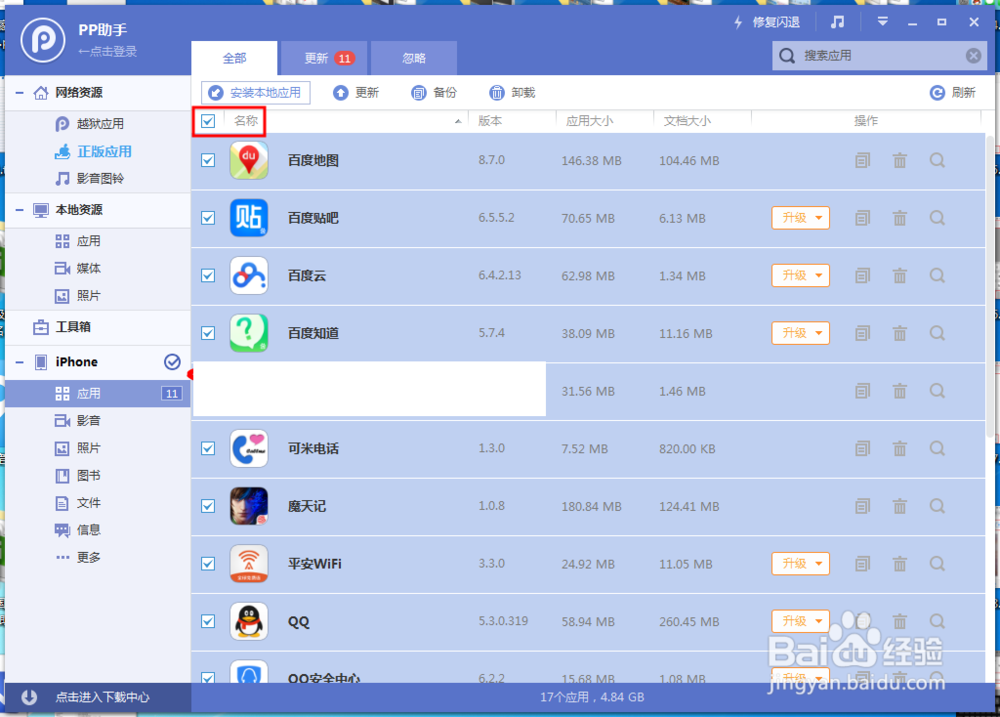This screenshot has height=717, width=1000.
Task: Click the 平安WiFi app icon
Action: click(249, 564)
